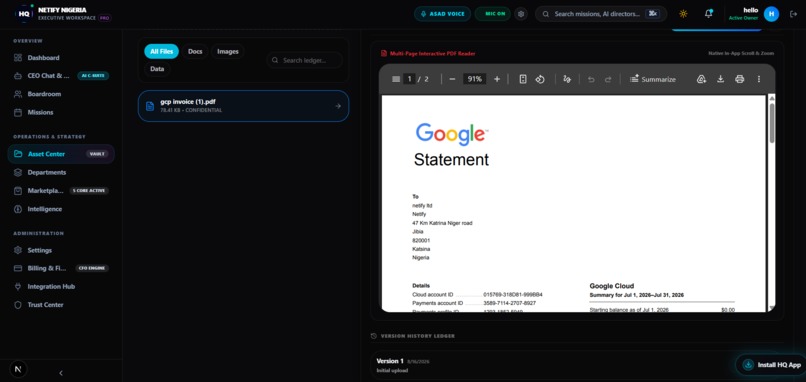This screenshot has height=382, width=806.
Task: Click the Statement title in the PDF
Action: click(x=451, y=159)
